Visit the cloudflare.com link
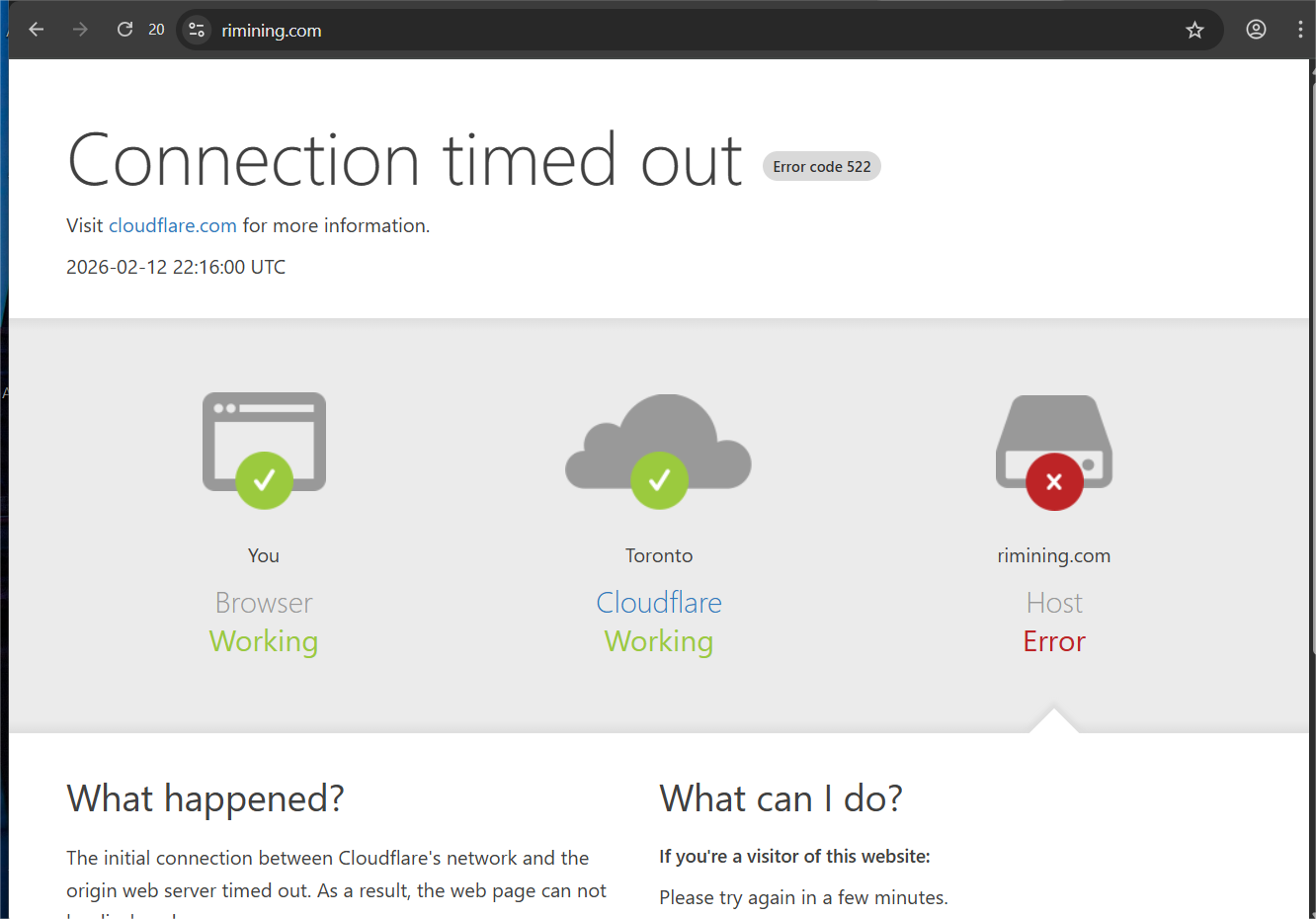1316x919 pixels. click(x=173, y=225)
